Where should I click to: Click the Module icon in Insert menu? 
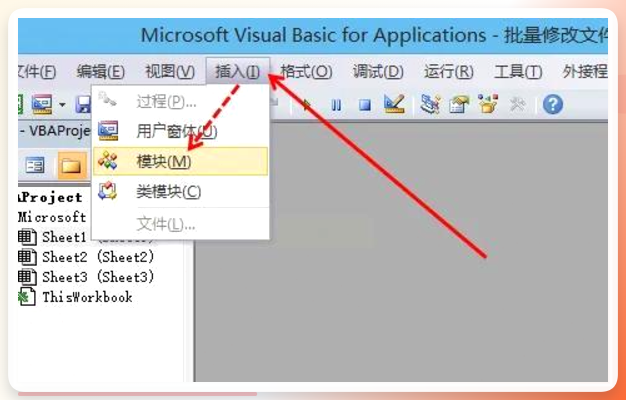(x=108, y=161)
